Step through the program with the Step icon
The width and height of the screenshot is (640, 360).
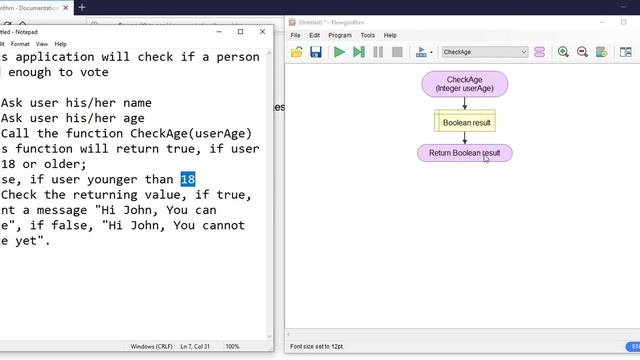tap(359, 52)
